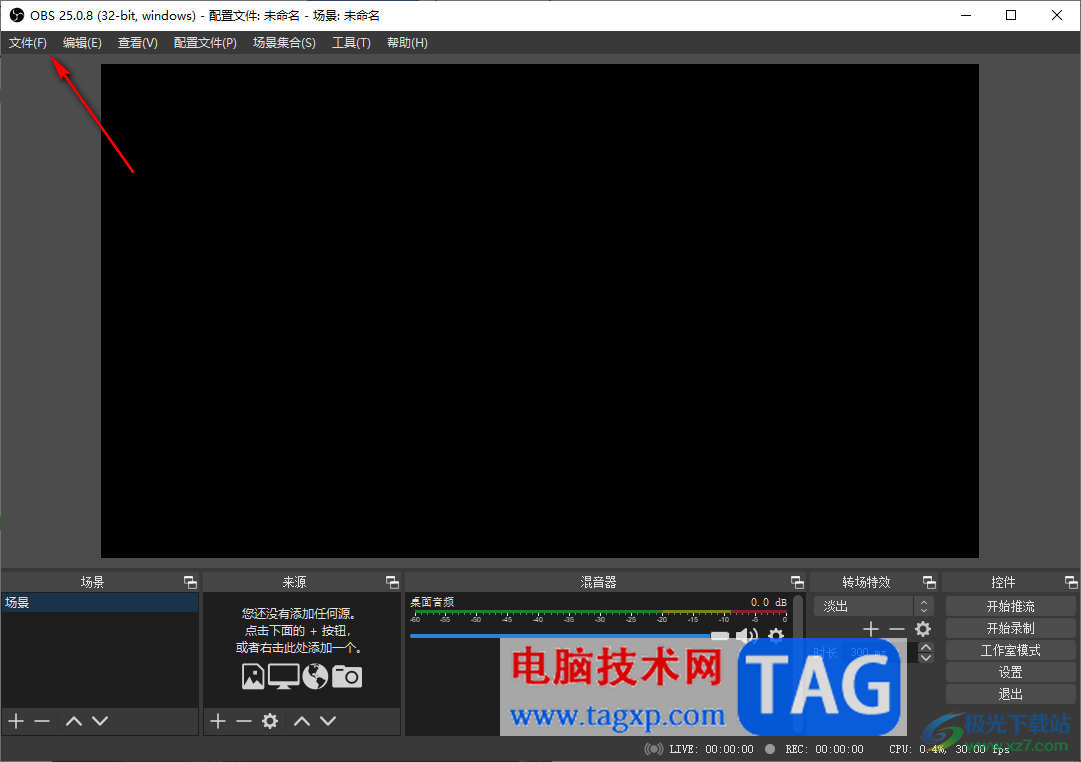
Task: Increase the 时长 duration with the up stepper
Action: [x=926, y=647]
